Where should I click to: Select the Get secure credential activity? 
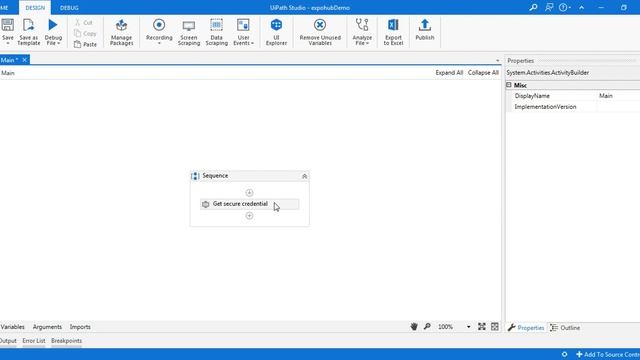point(249,204)
